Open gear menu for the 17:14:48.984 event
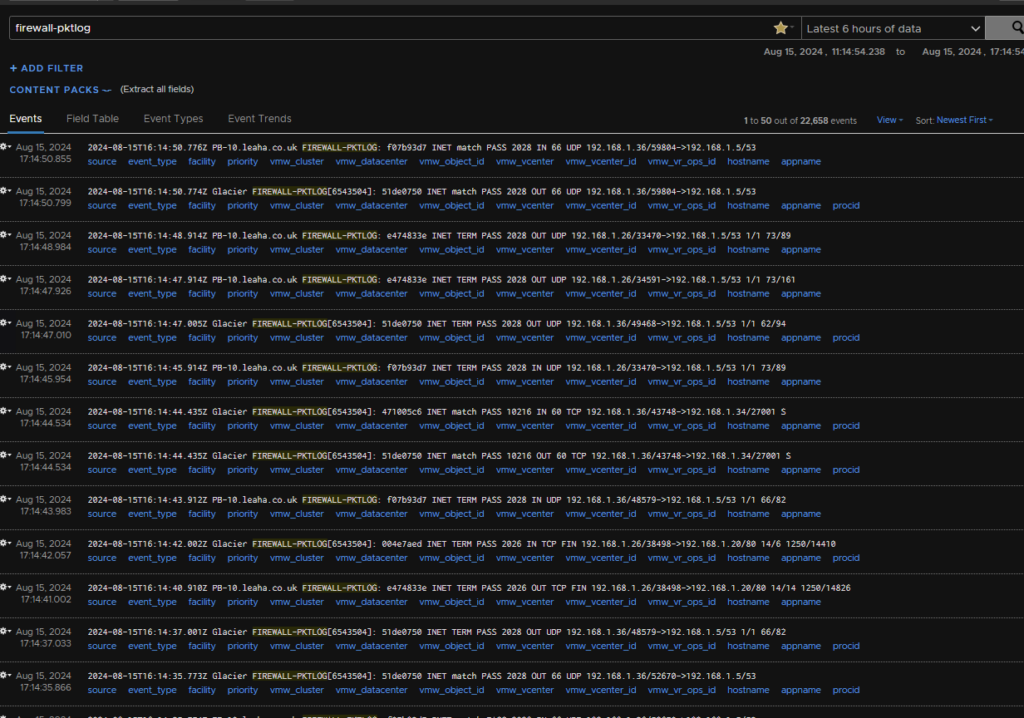The height and width of the screenshot is (718, 1024). coord(6,235)
